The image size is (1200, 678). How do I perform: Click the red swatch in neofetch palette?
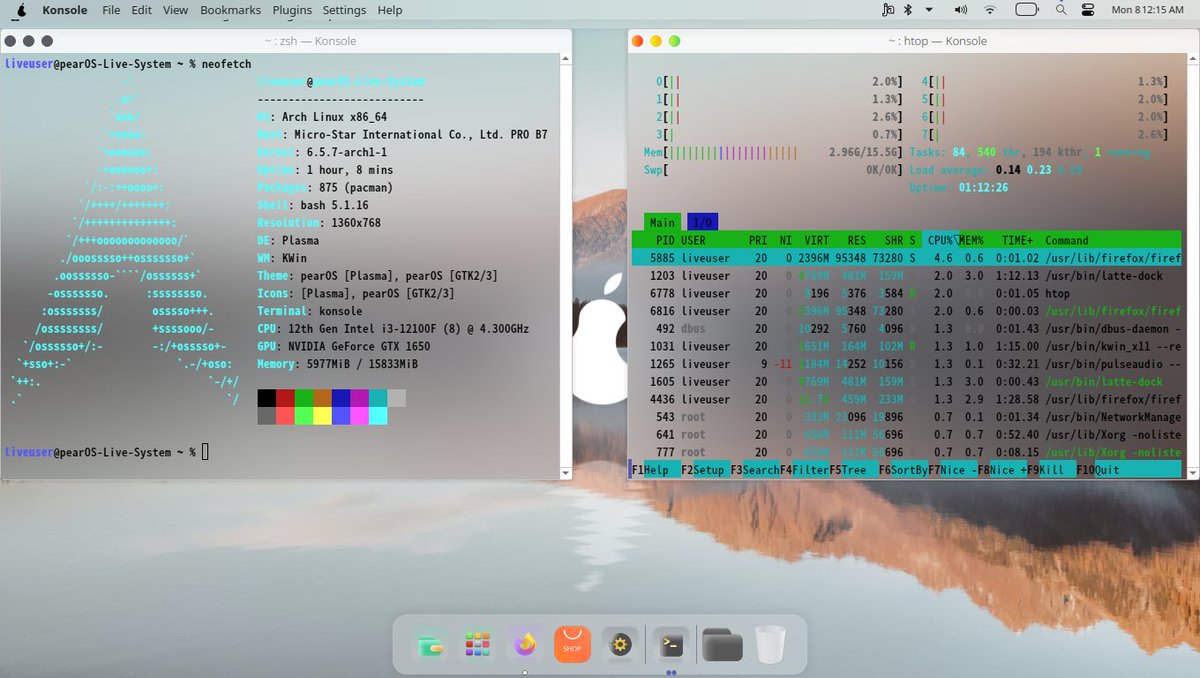click(285, 398)
